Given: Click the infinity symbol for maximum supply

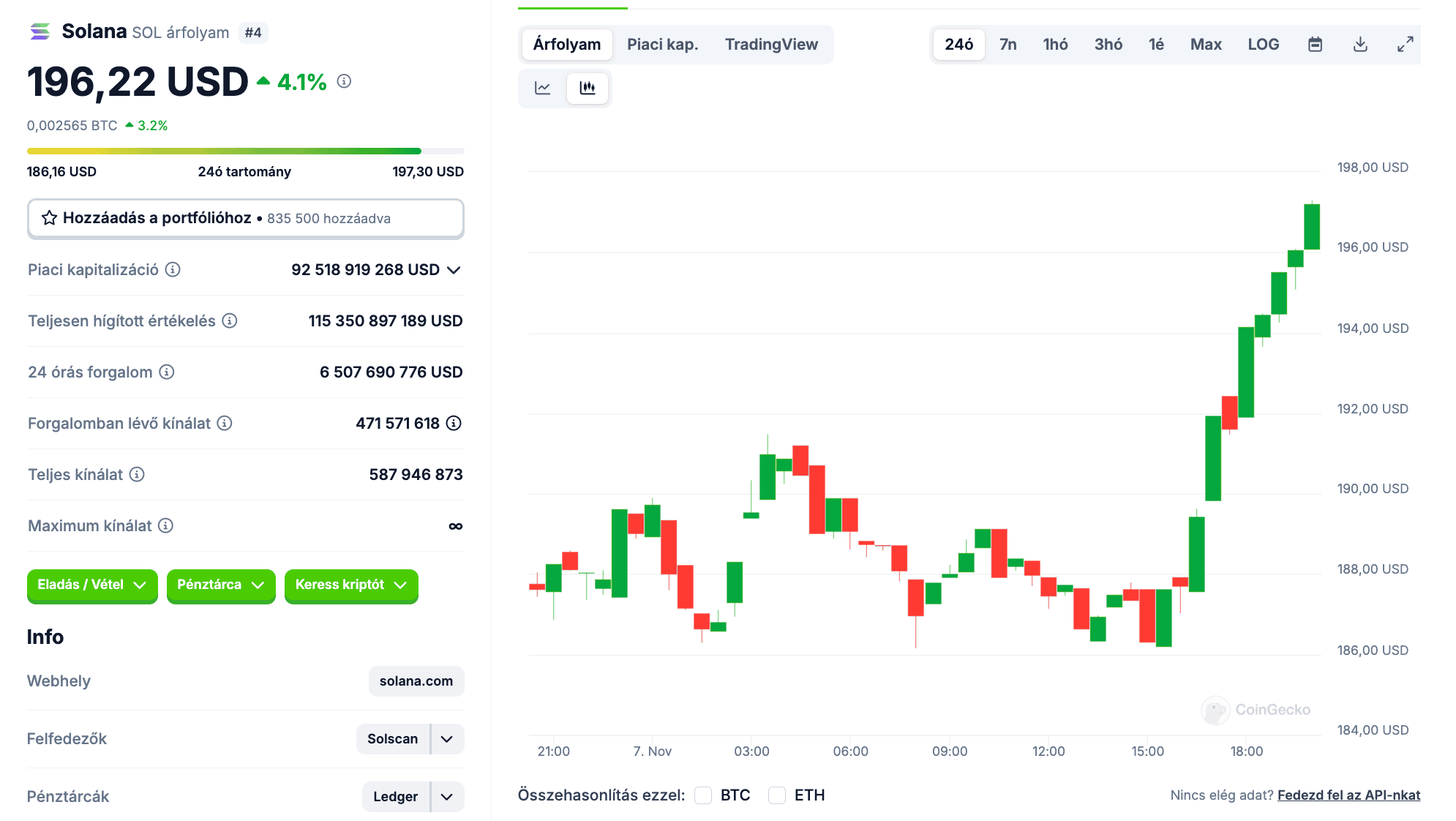Looking at the screenshot, I should point(456,526).
